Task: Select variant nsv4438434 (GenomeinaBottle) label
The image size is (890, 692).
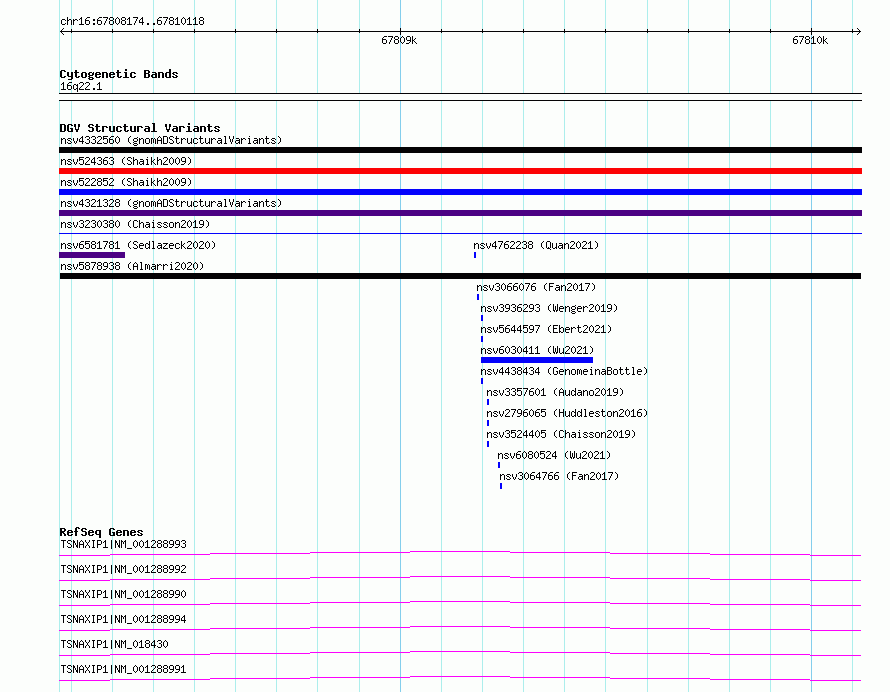Action: (564, 371)
